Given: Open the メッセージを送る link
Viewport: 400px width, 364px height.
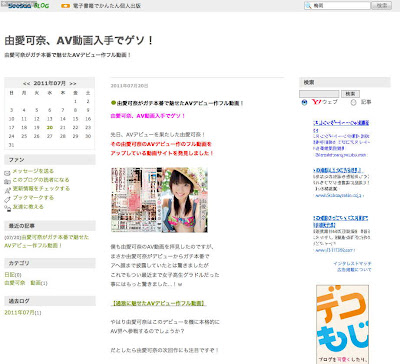Looking at the screenshot, I should click(33, 171).
